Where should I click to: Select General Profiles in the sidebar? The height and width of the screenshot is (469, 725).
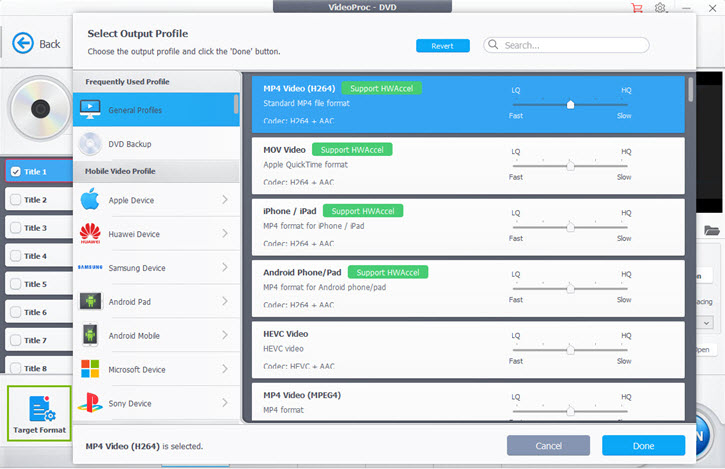[135, 110]
